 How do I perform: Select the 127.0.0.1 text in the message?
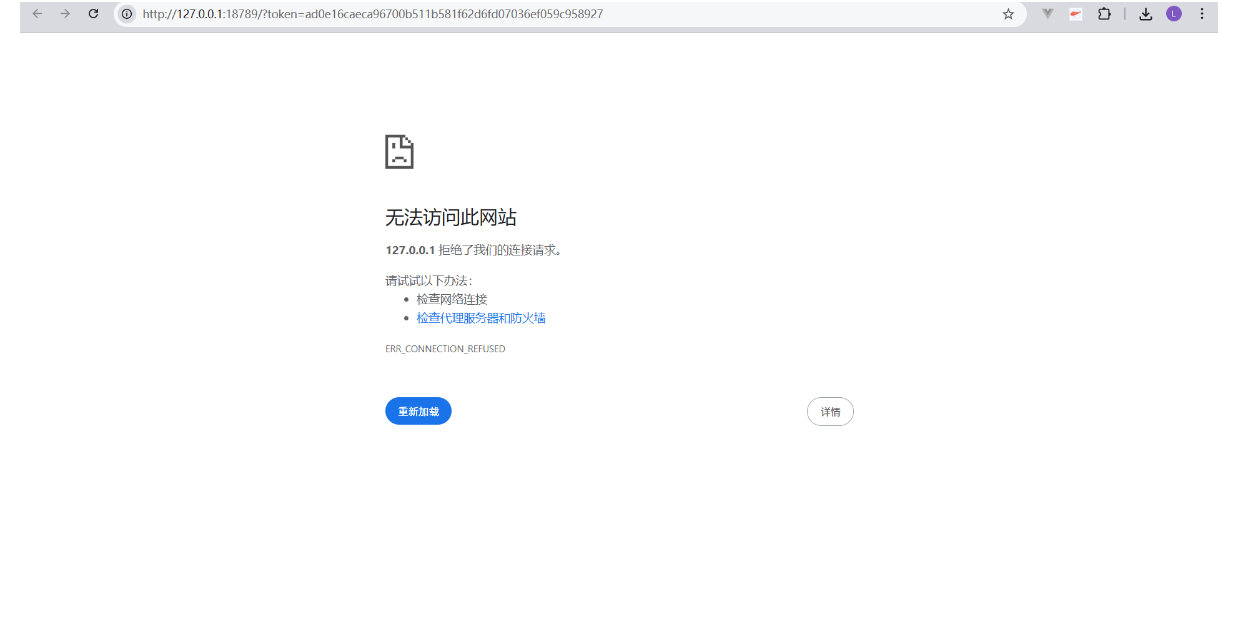click(408, 249)
